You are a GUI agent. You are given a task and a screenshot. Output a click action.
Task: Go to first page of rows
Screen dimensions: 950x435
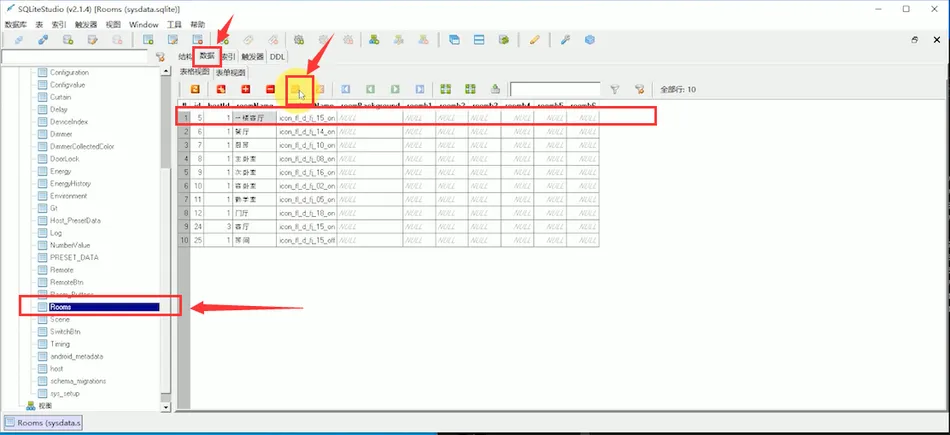click(345, 89)
